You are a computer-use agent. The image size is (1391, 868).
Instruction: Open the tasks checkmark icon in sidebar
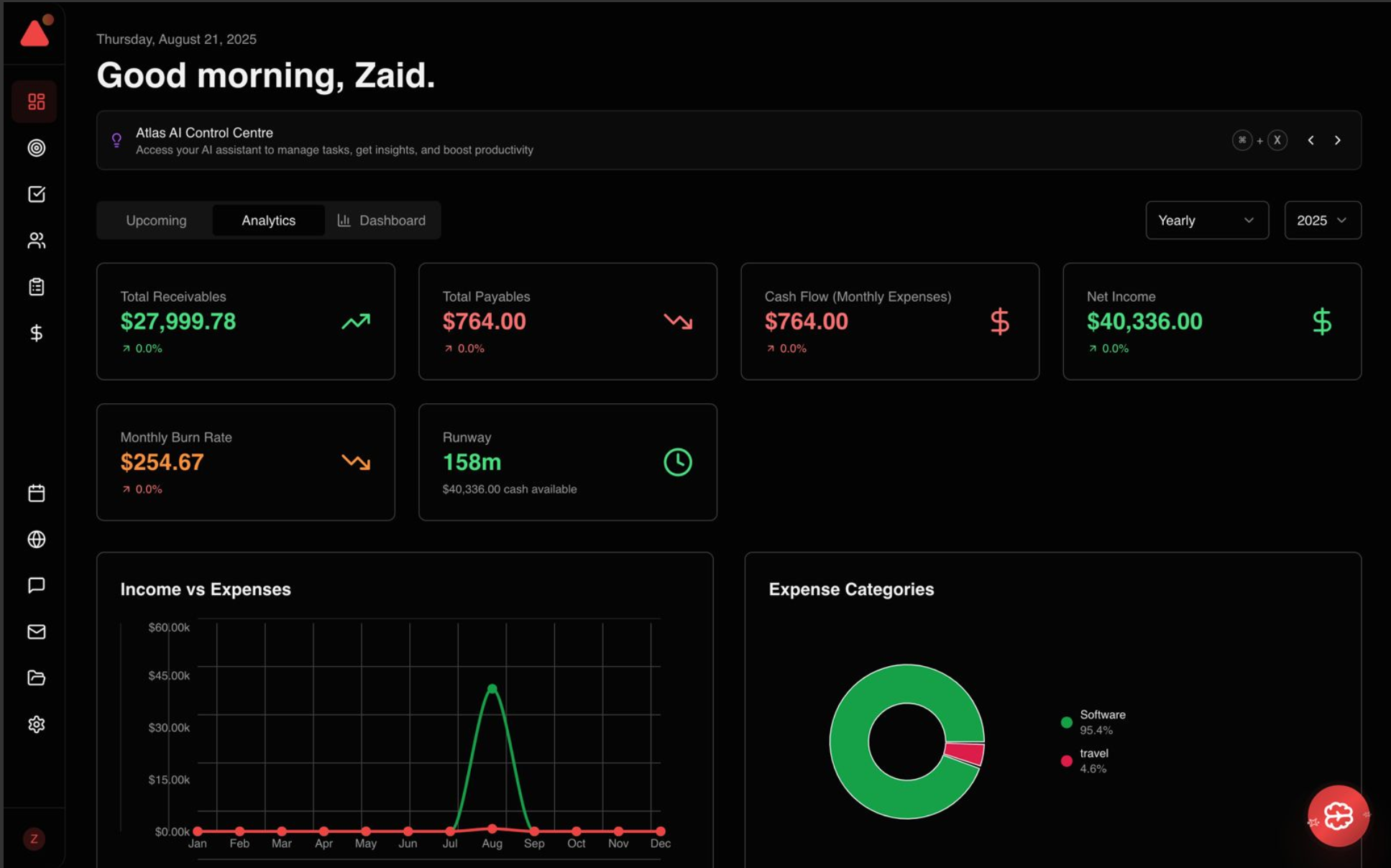pyautogui.click(x=36, y=194)
